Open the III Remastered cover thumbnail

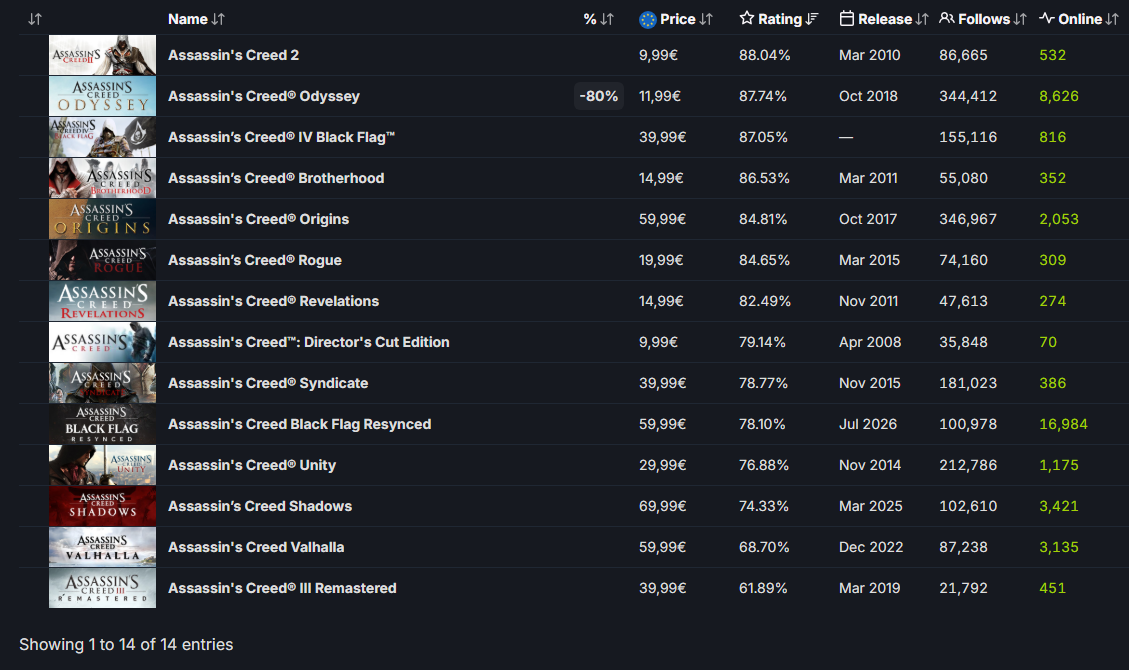tap(102, 589)
